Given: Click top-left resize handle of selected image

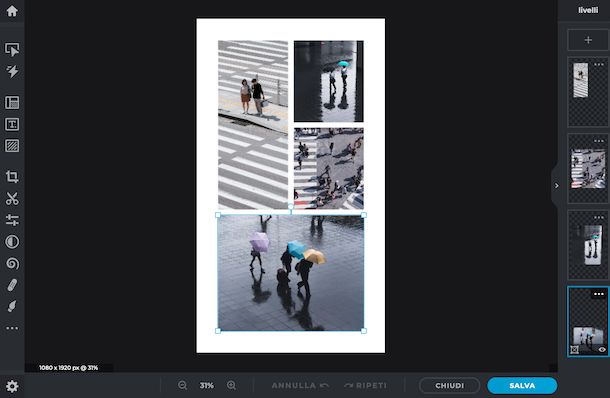Looking at the screenshot, I should point(218,215).
